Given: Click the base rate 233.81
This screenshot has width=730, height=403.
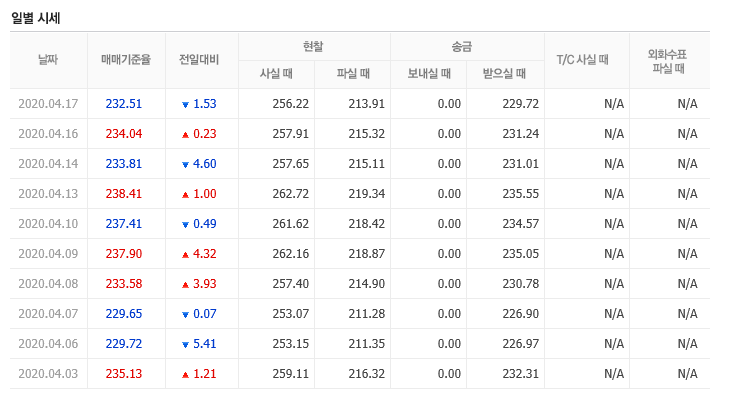Looking at the screenshot, I should [123, 164].
